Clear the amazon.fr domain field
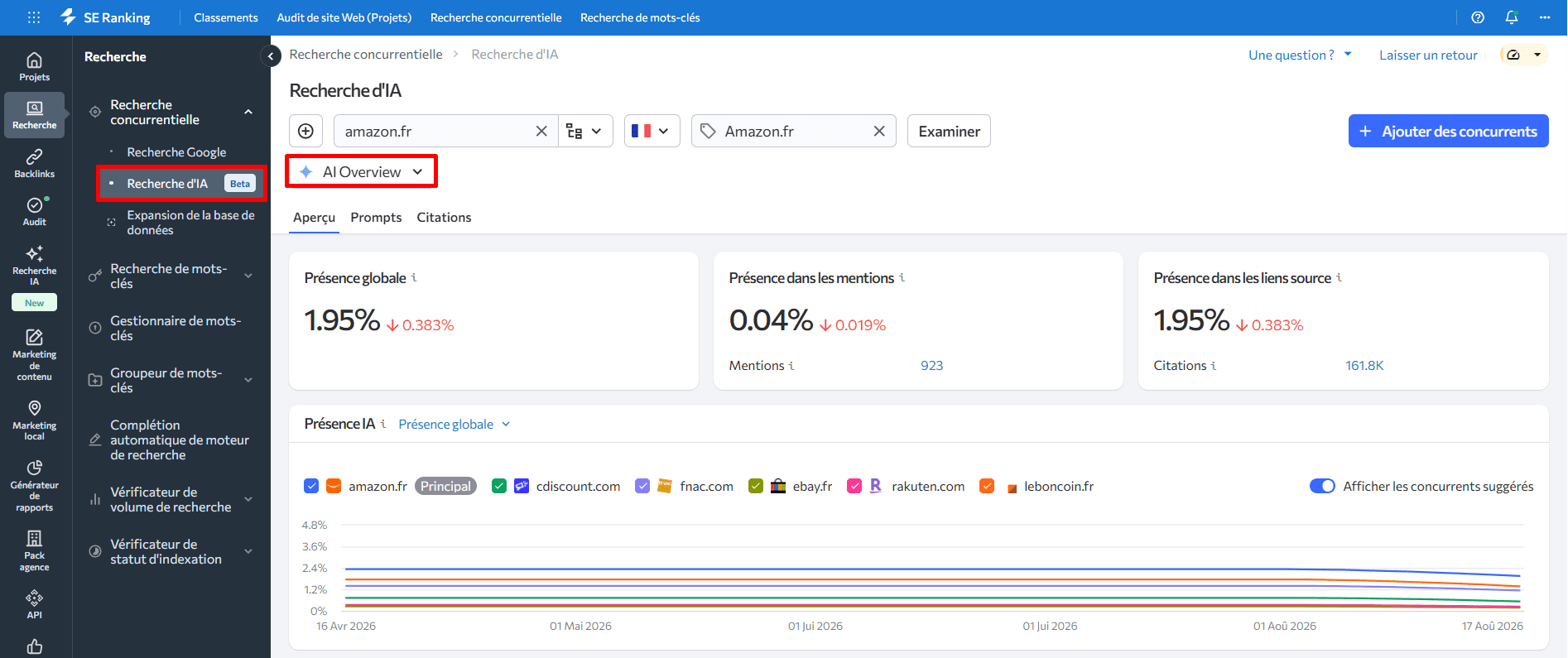1568x658 pixels. click(x=541, y=131)
